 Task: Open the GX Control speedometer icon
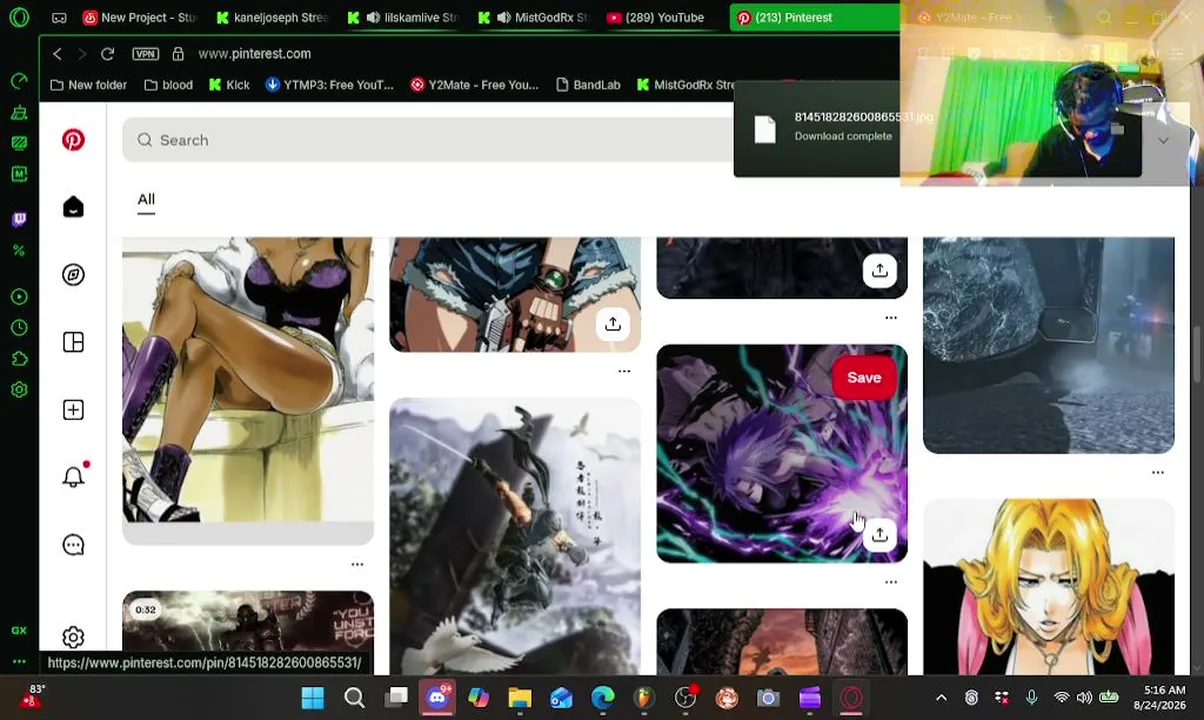19,80
